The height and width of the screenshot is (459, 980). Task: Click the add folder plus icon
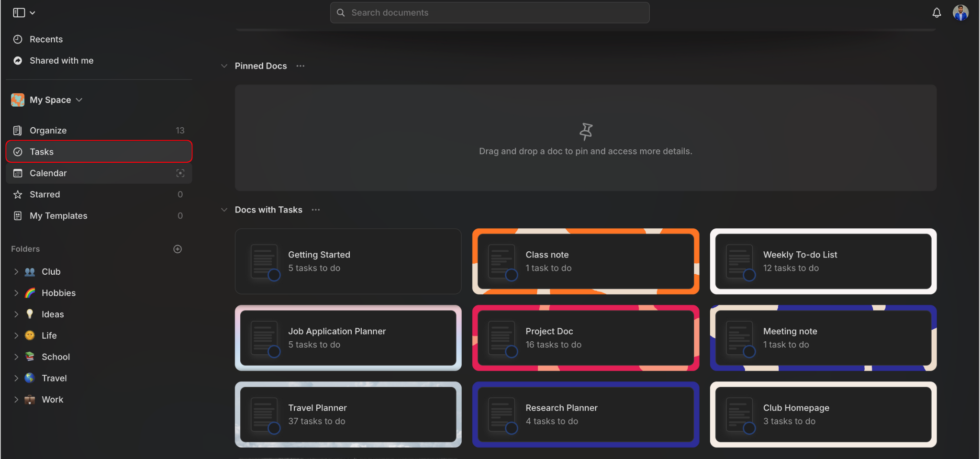(x=178, y=249)
